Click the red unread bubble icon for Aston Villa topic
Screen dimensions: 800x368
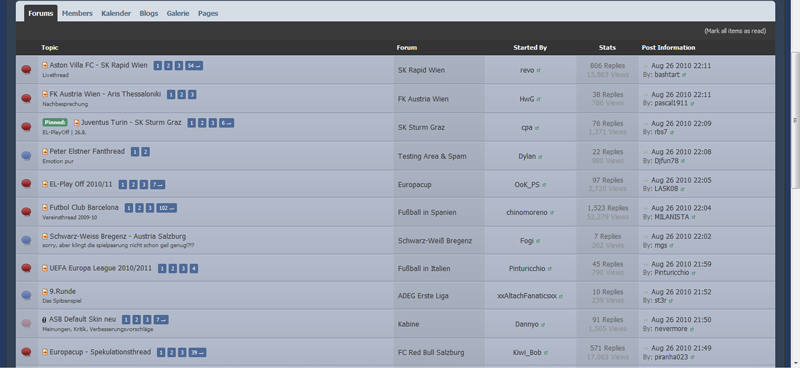pos(26,70)
